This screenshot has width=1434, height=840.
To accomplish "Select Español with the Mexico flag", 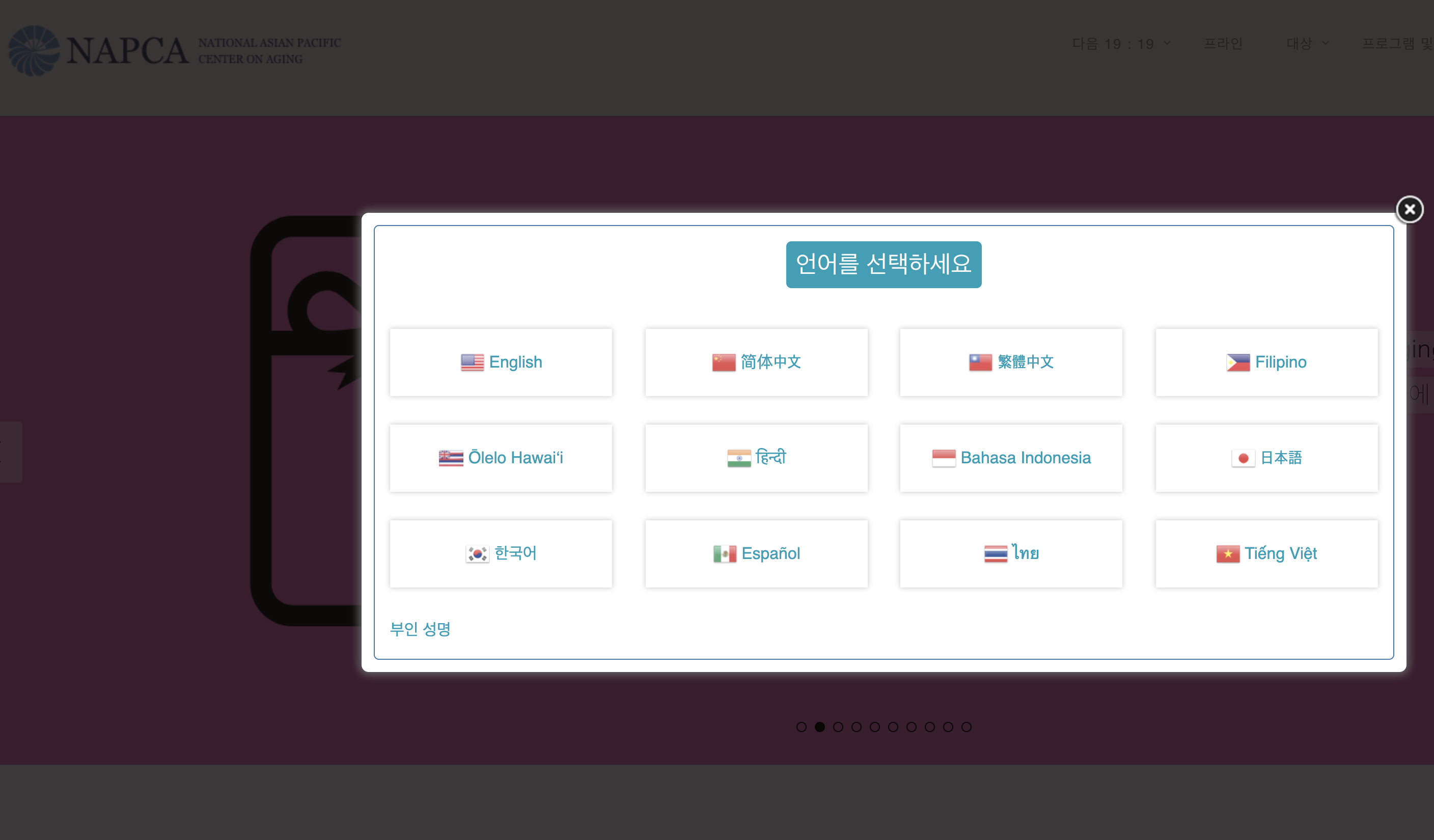I will pyautogui.click(x=756, y=553).
